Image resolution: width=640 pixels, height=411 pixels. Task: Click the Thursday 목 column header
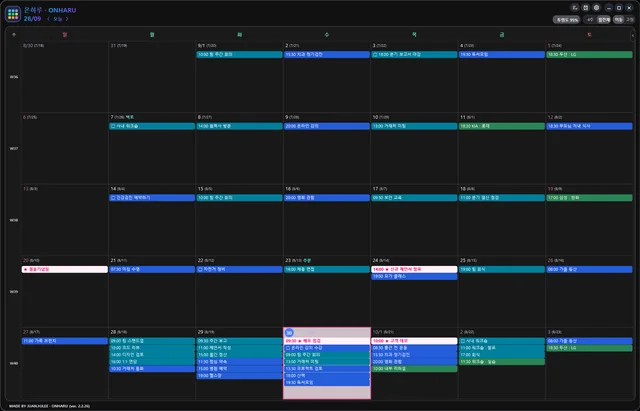click(x=414, y=35)
